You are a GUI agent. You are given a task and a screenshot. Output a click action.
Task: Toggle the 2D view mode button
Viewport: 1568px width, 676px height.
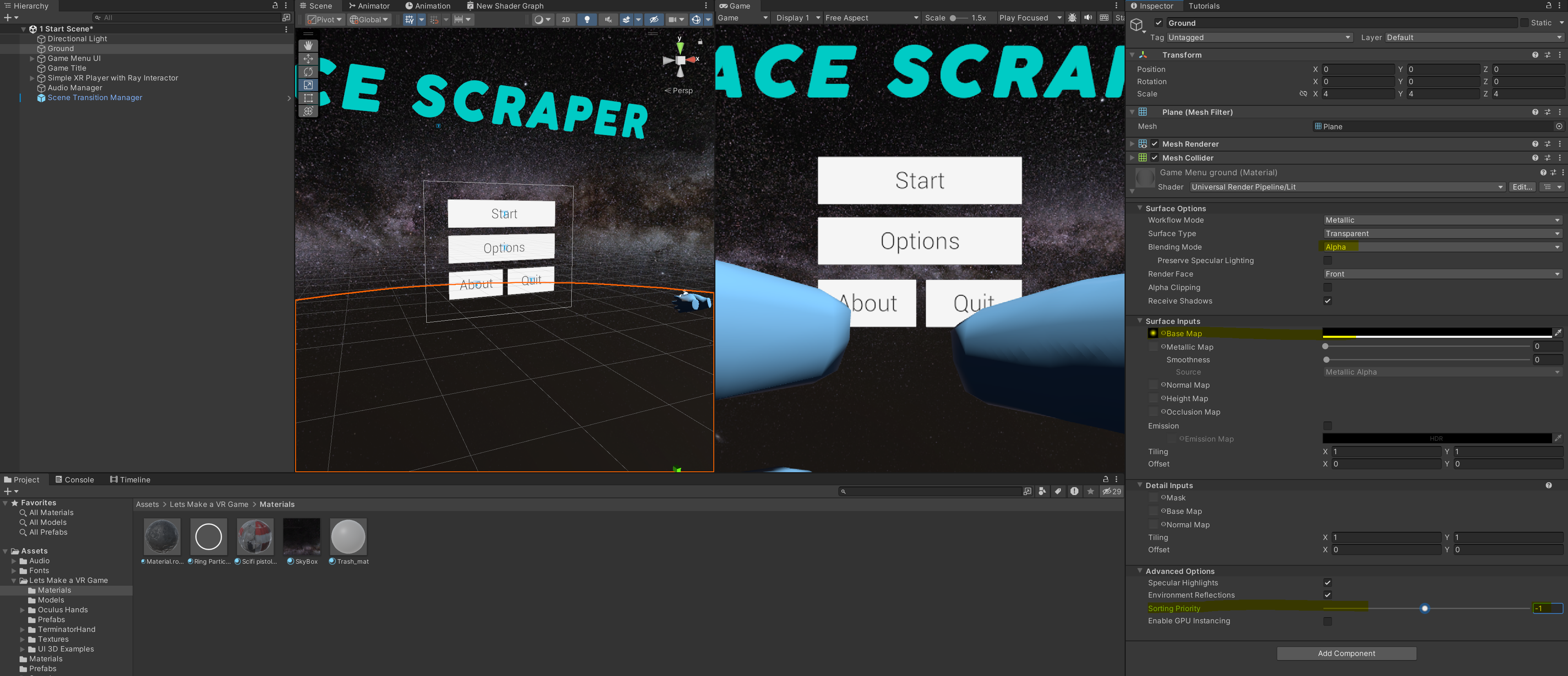point(566,20)
